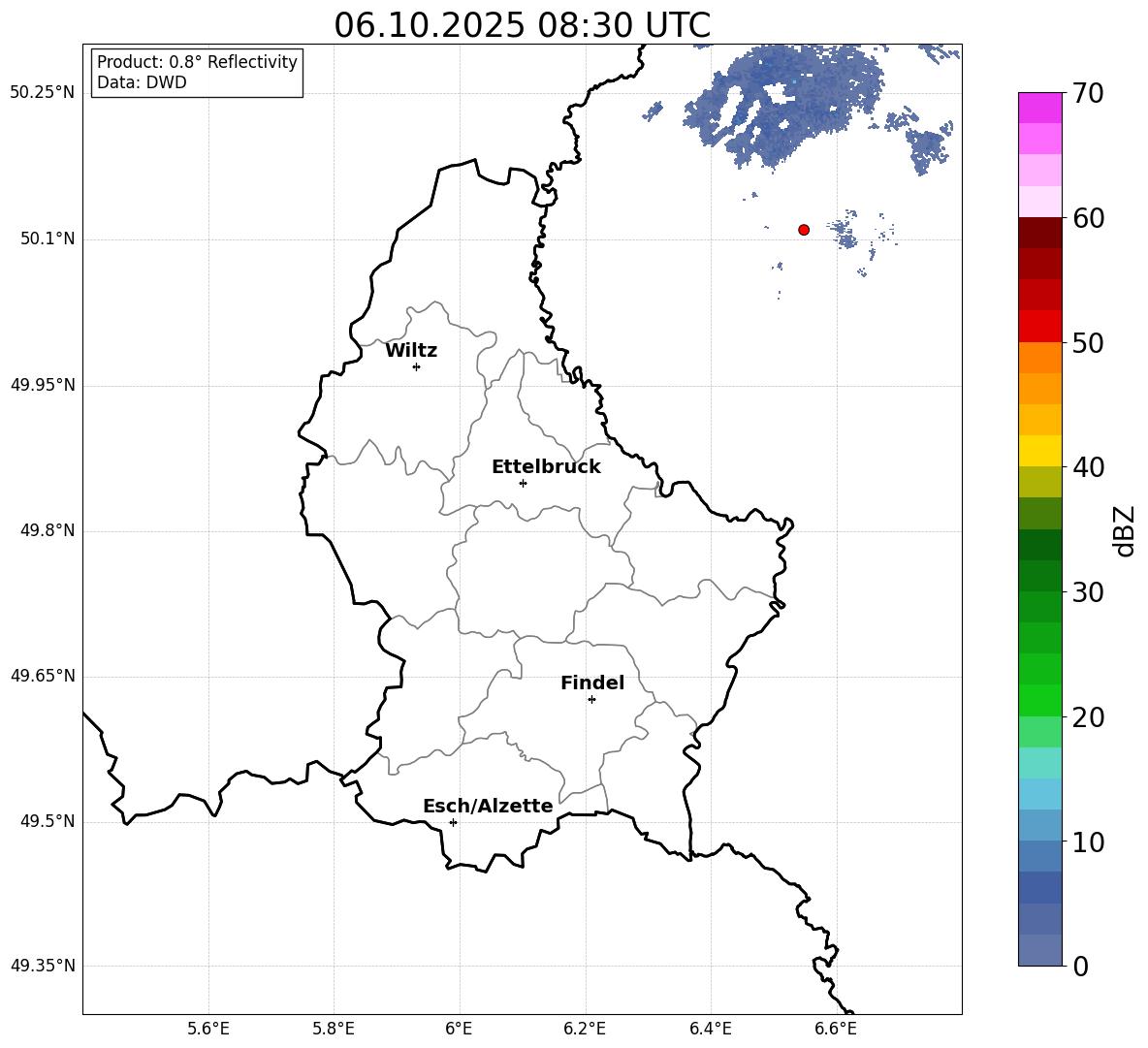This screenshot has height=1048, width=1148.
Task: Click the Ettelbruck label
Action: click(546, 467)
